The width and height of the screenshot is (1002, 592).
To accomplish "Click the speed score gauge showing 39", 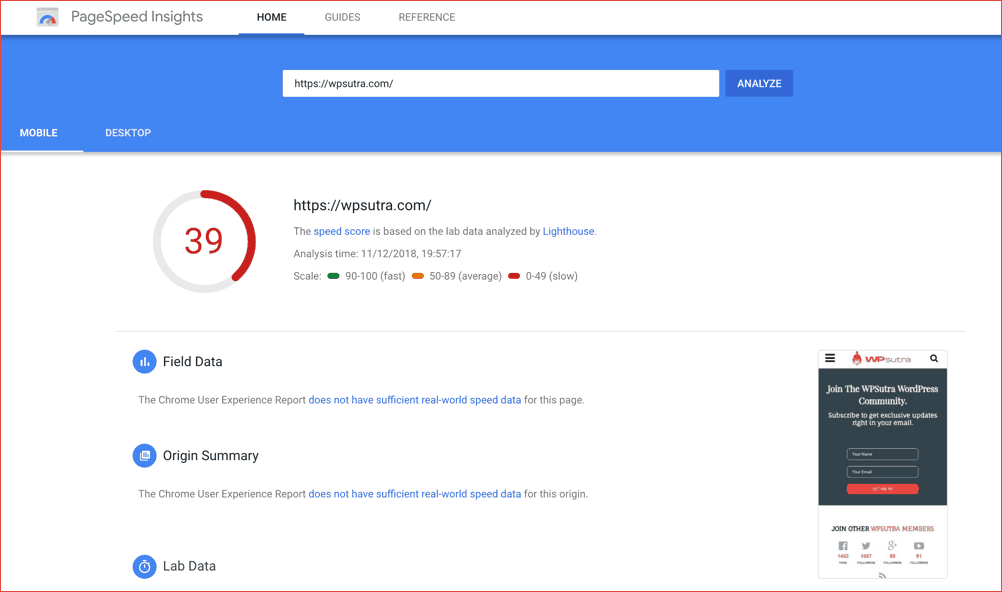I will [204, 241].
